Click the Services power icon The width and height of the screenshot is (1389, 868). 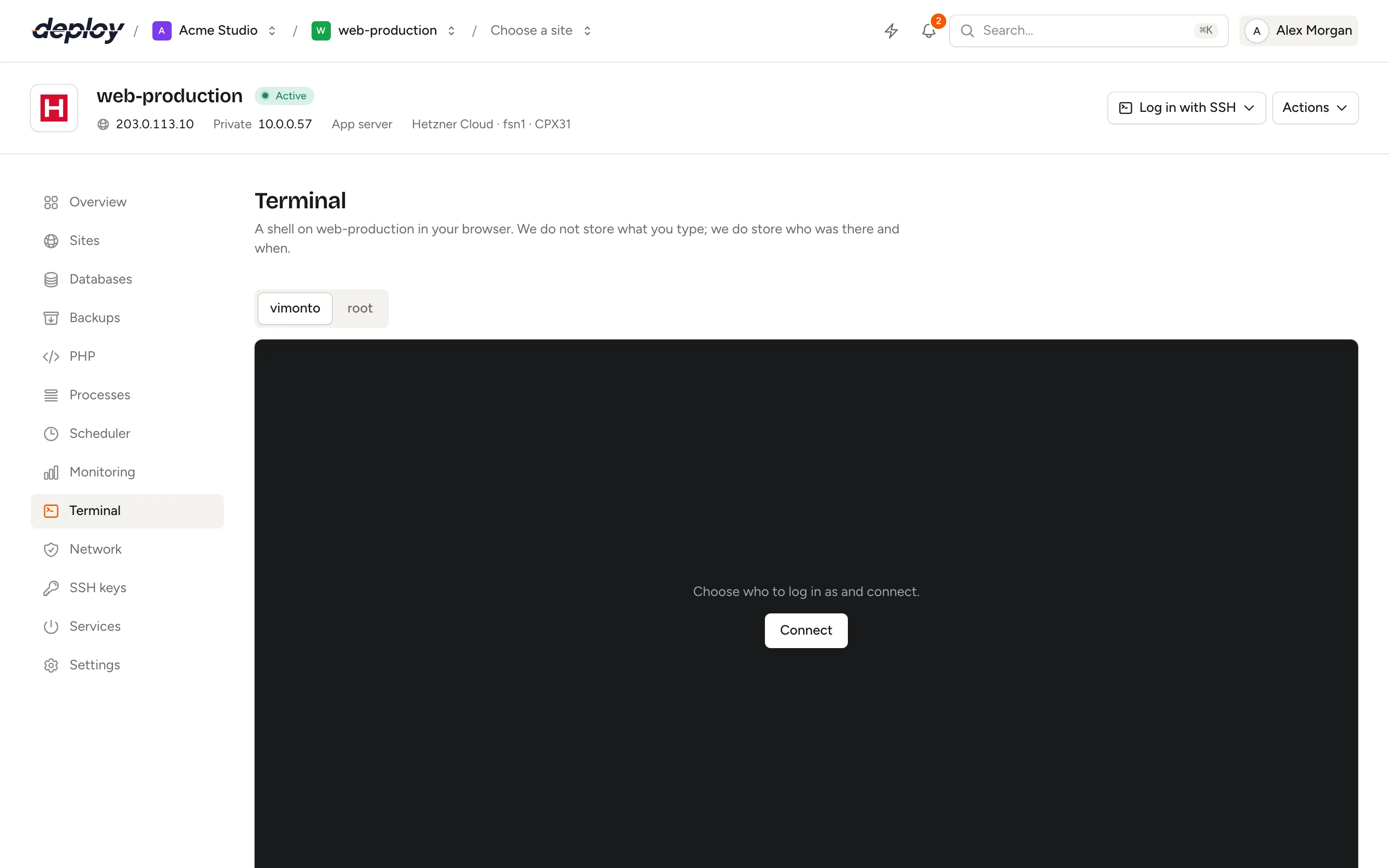(51, 626)
